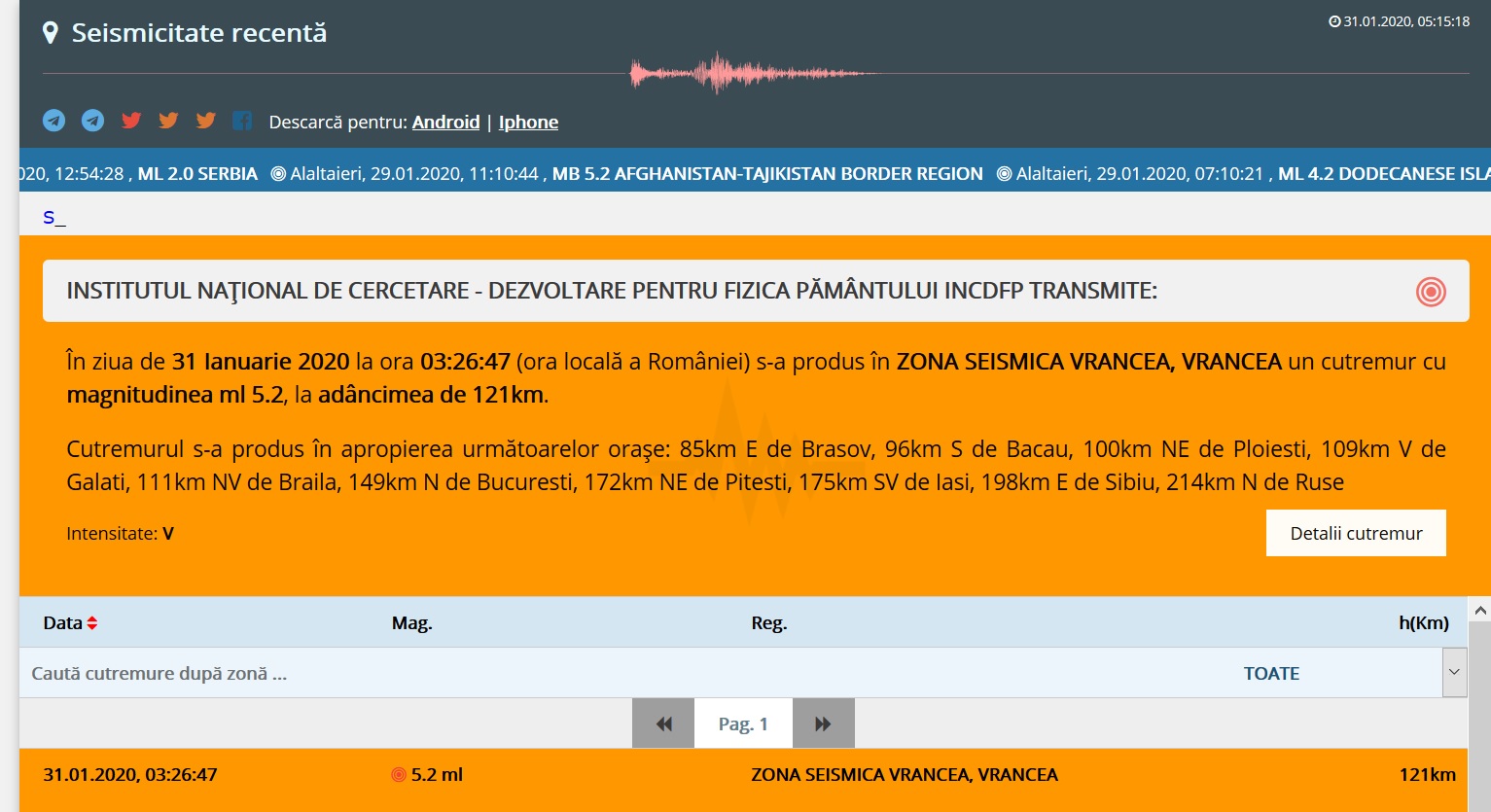Click the red target icon in alert header
1491x812 pixels.
click(x=1431, y=292)
